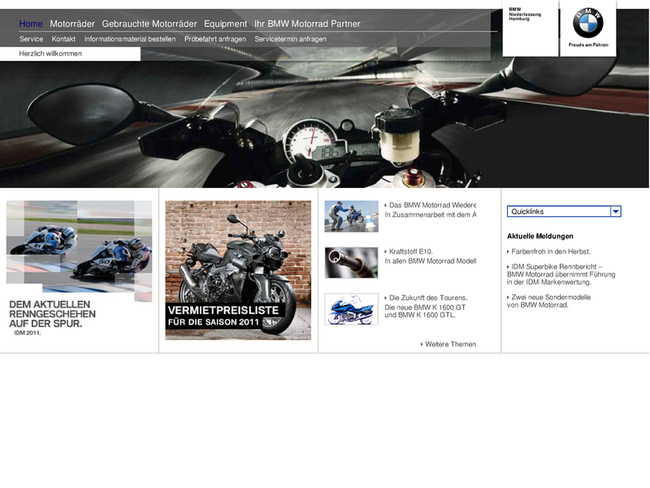Click Dem aktuellen Renngeschehen headline
Viewport: 650px width, 488px height.
tap(52, 314)
